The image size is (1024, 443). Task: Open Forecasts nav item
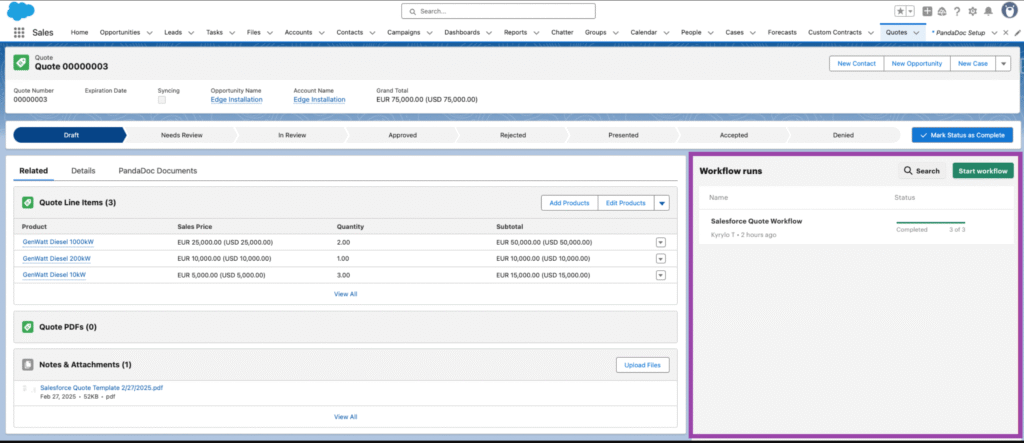coord(782,32)
